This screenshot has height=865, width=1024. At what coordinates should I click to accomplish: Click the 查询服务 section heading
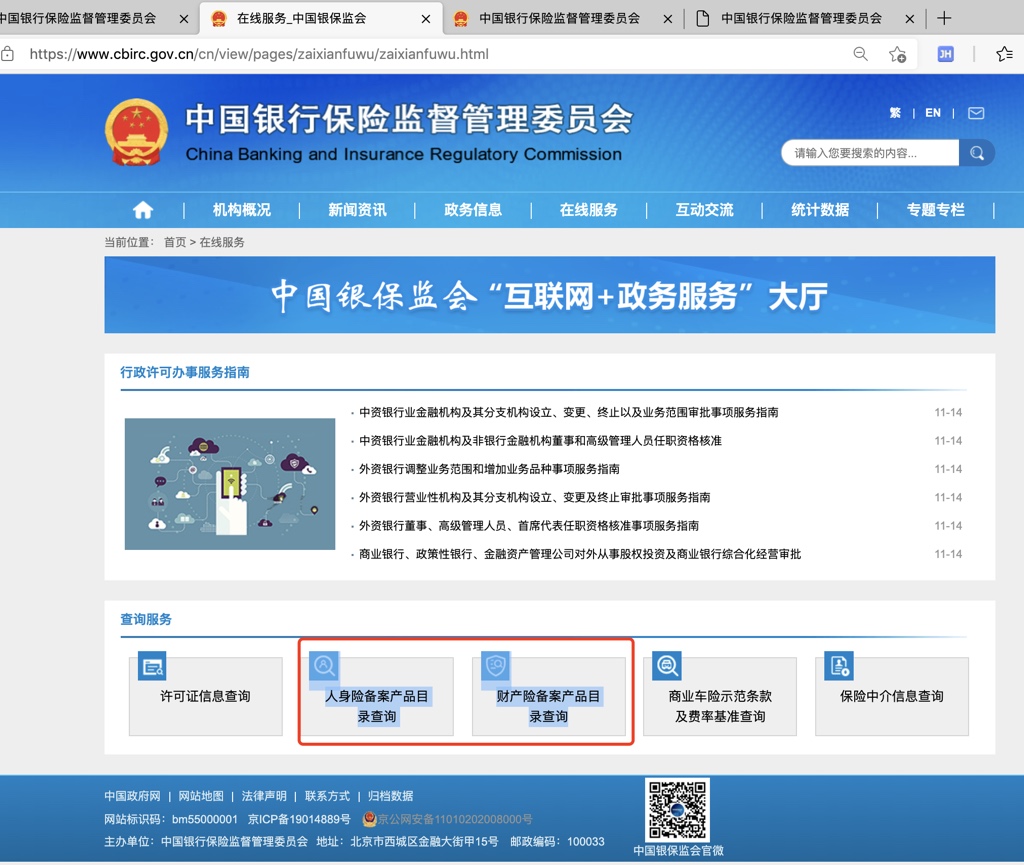pyautogui.click(x=146, y=619)
